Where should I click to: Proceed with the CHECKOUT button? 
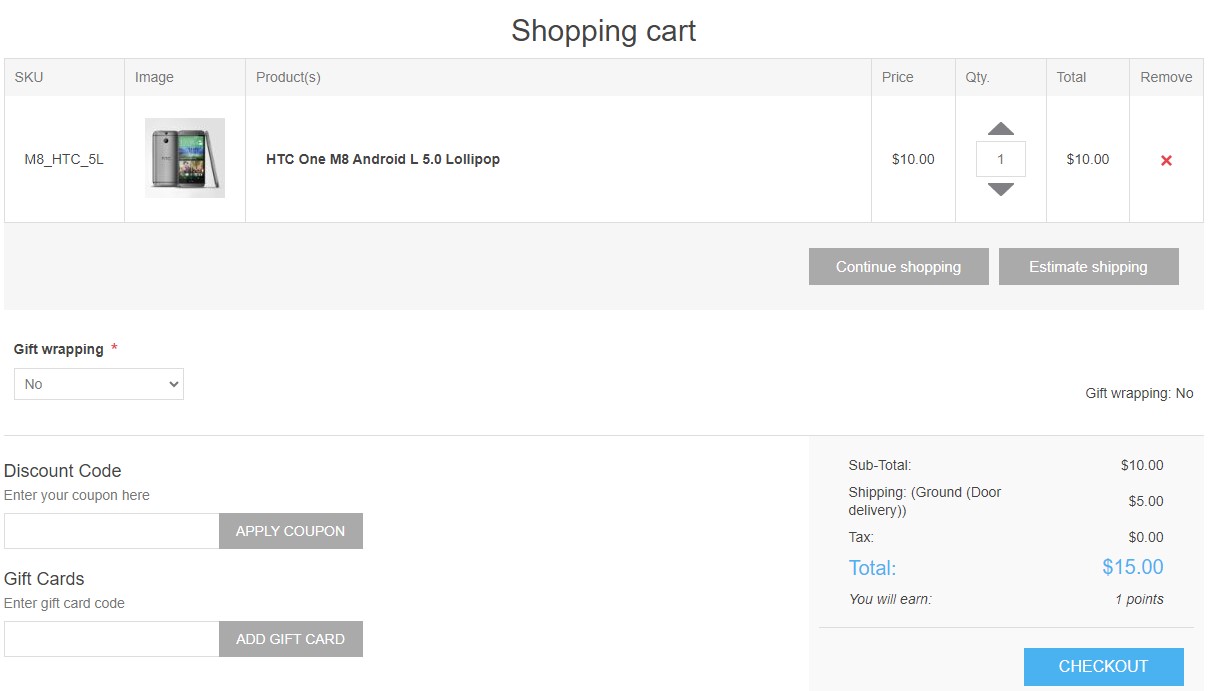click(1103, 667)
